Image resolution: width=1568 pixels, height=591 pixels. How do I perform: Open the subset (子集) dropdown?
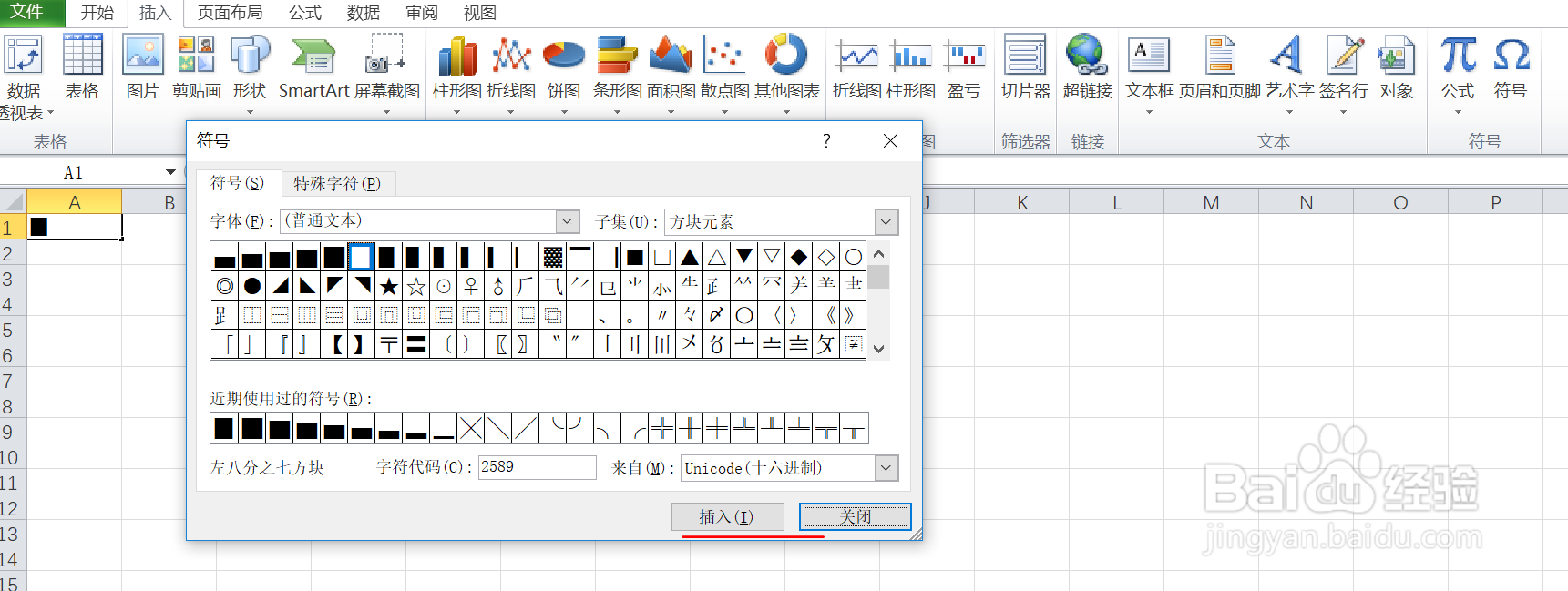[x=886, y=221]
